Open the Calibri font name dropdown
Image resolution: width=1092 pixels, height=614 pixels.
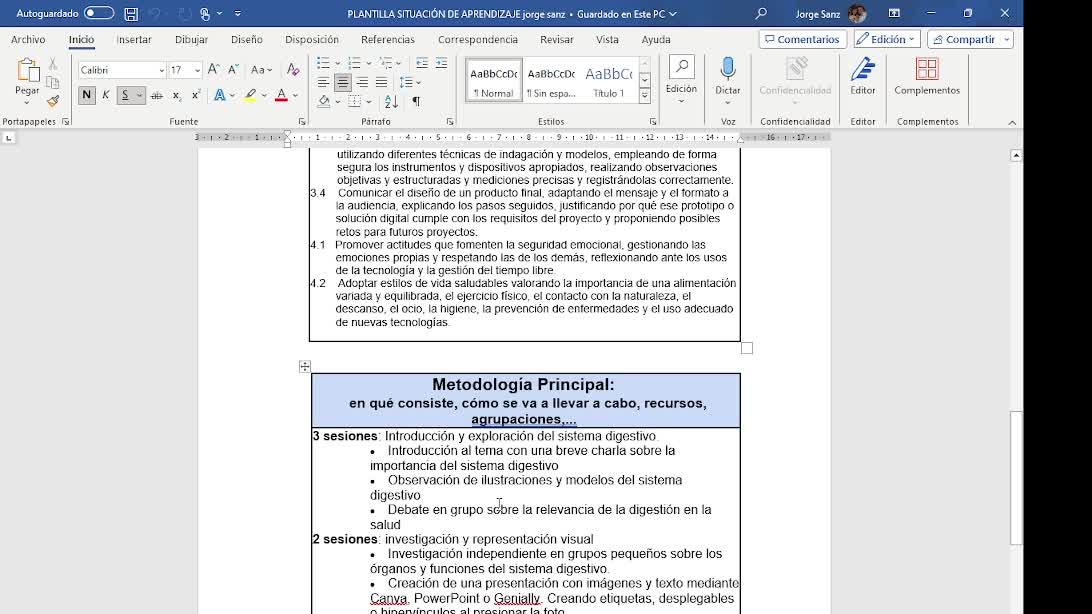(x=162, y=70)
